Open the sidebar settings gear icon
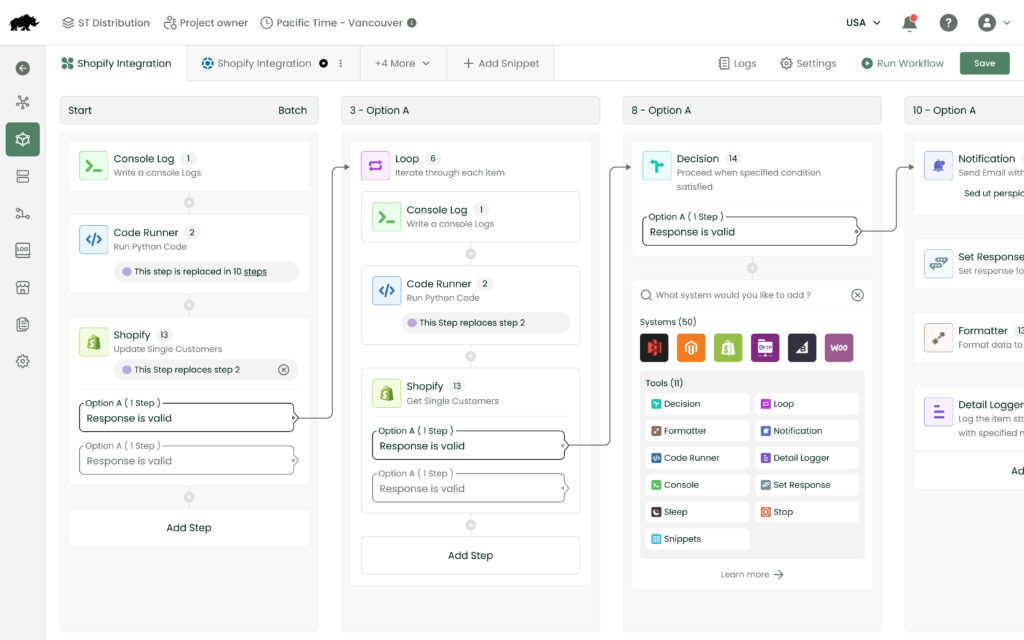The height and width of the screenshot is (640, 1024). point(22,361)
